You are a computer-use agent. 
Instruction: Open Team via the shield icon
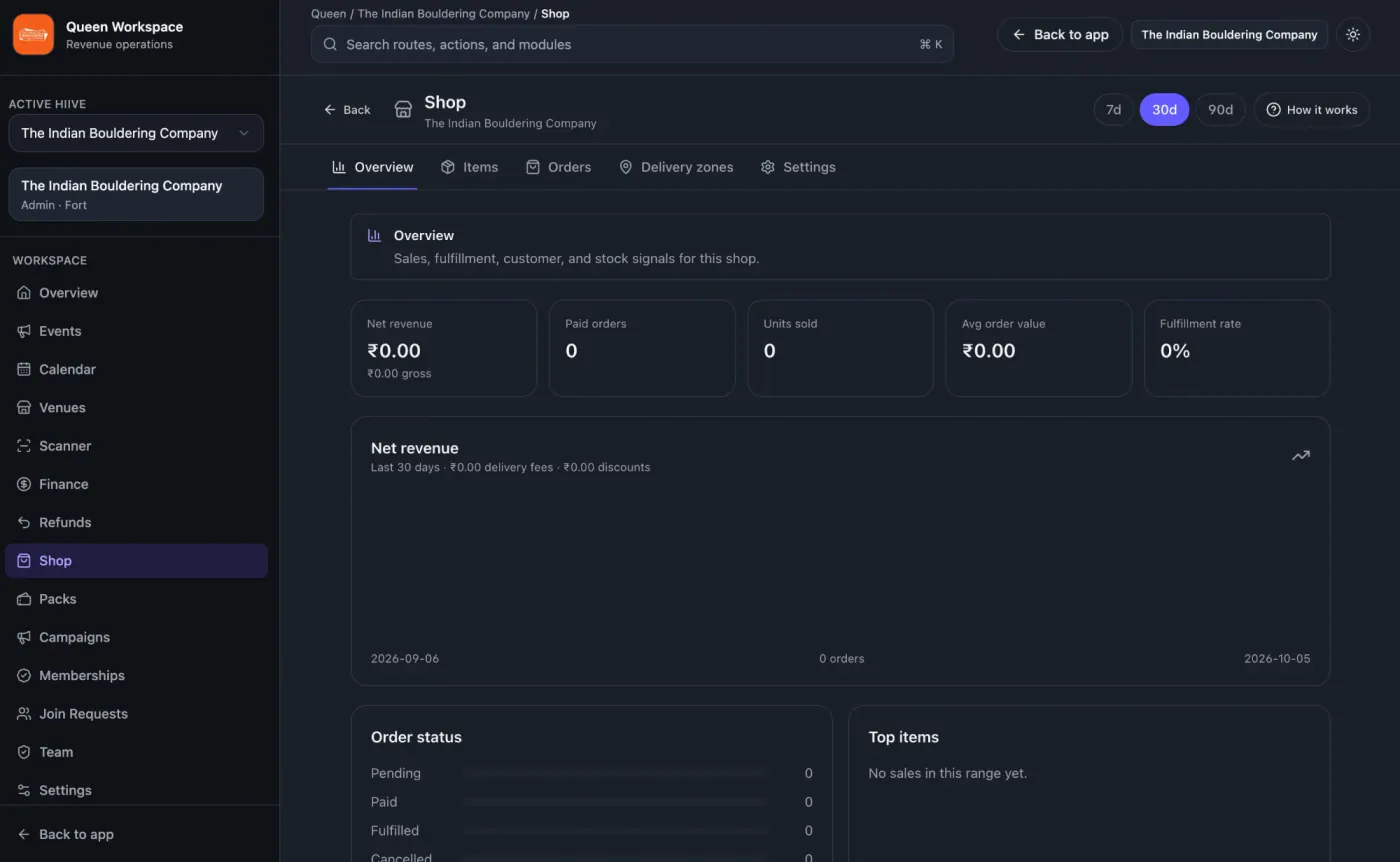(24, 752)
